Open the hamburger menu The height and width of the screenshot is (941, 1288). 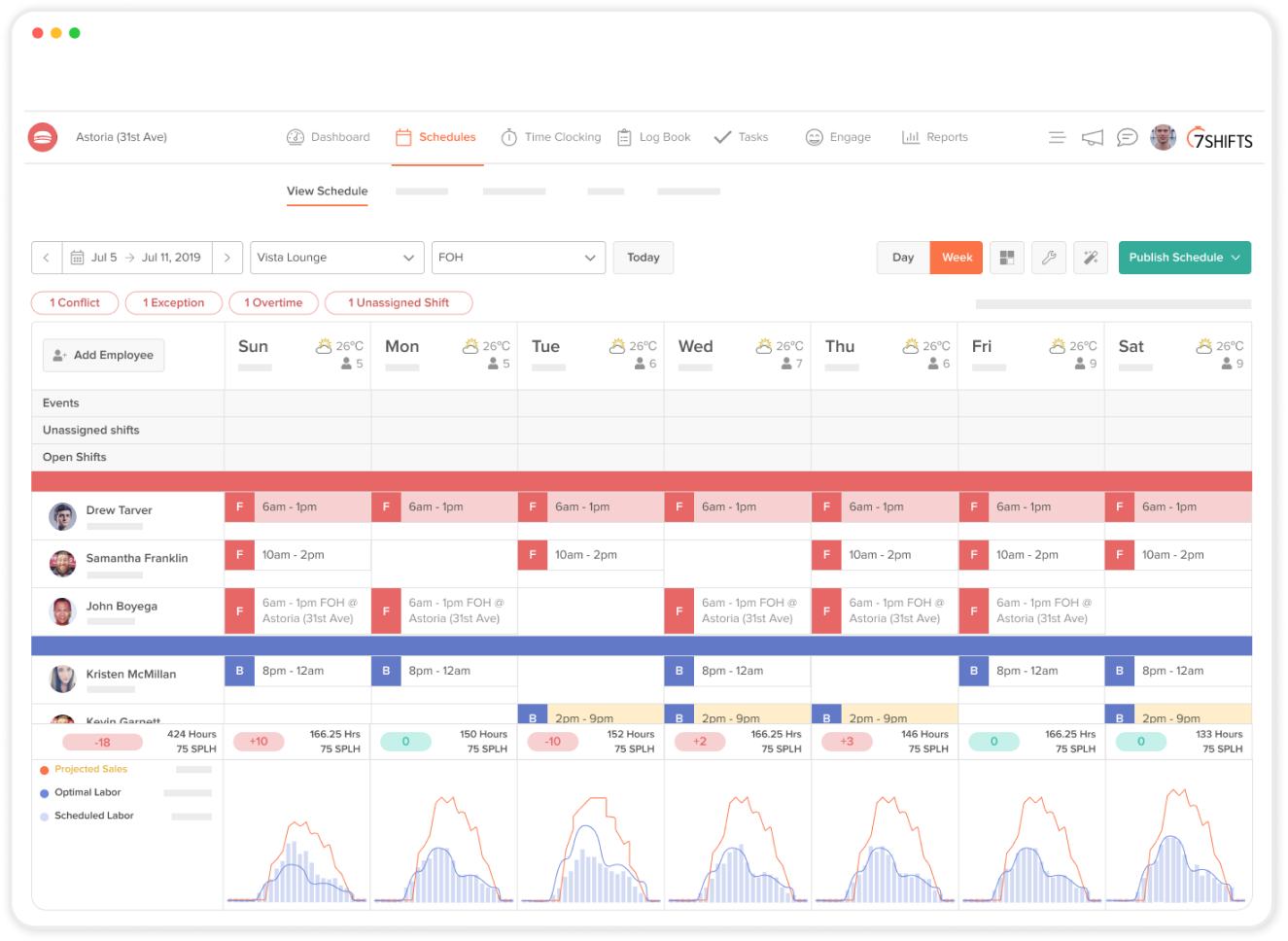click(x=1057, y=137)
